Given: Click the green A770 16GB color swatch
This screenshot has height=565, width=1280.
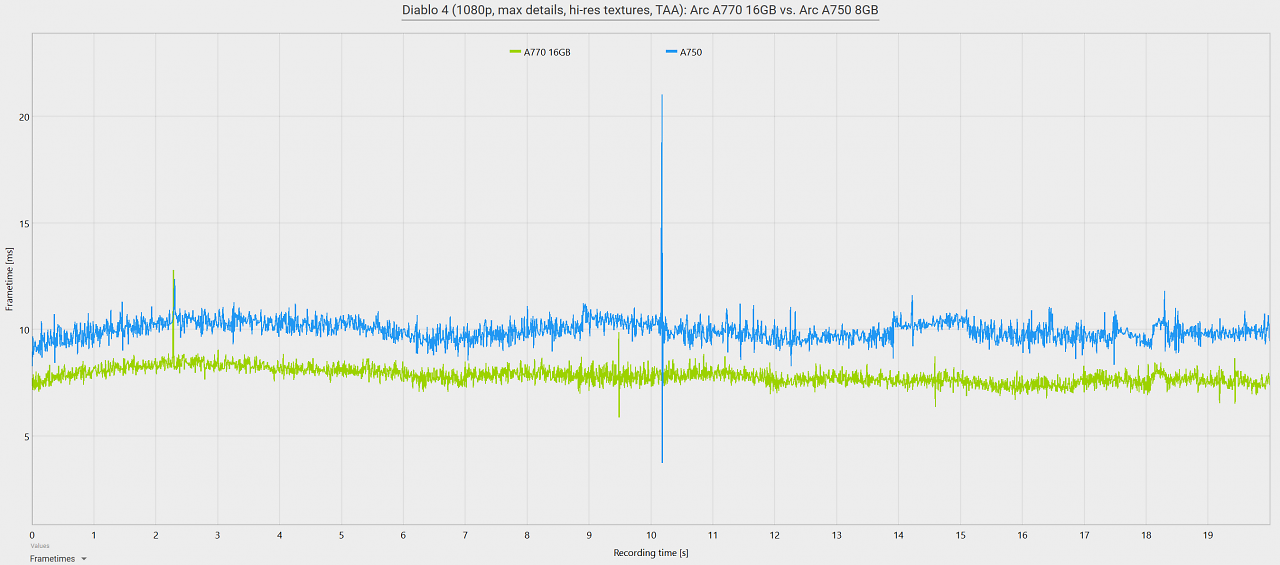Looking at the screenshot, I should tap(515, 52).
